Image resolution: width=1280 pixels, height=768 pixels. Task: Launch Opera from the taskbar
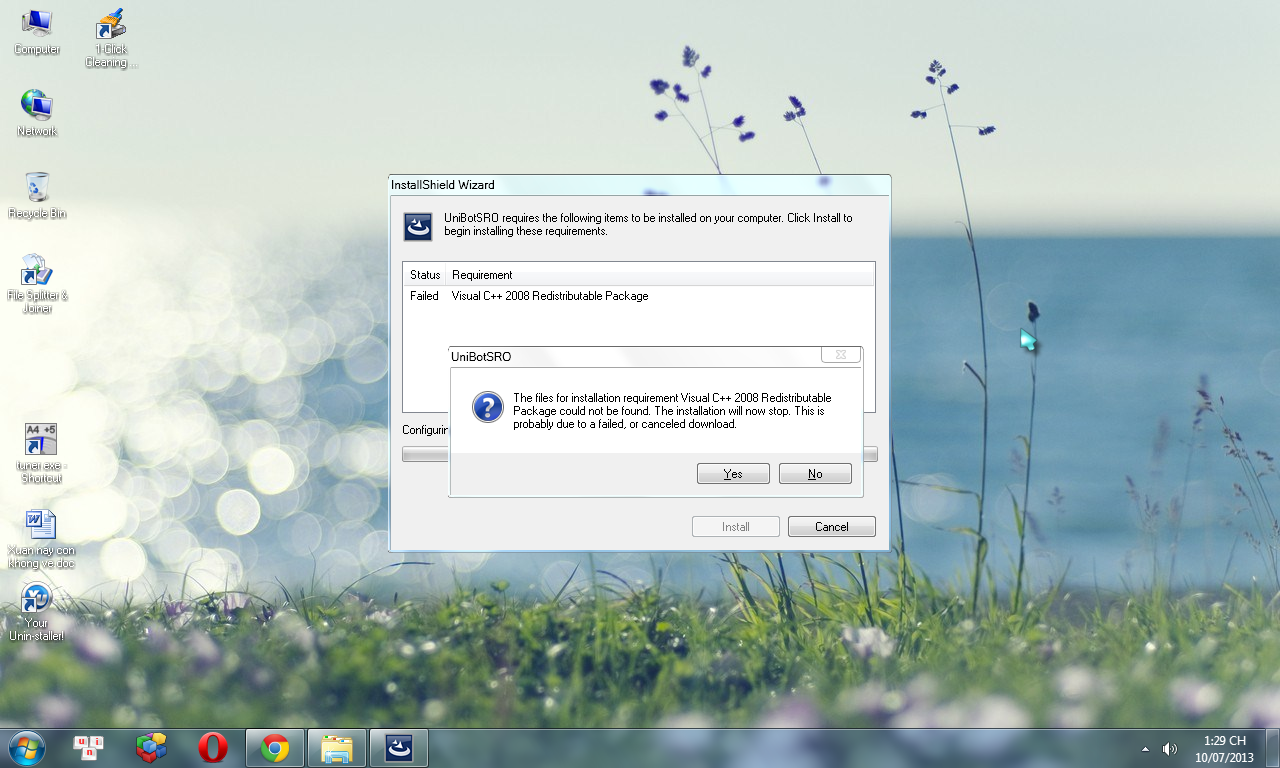[x=212, y=747]
